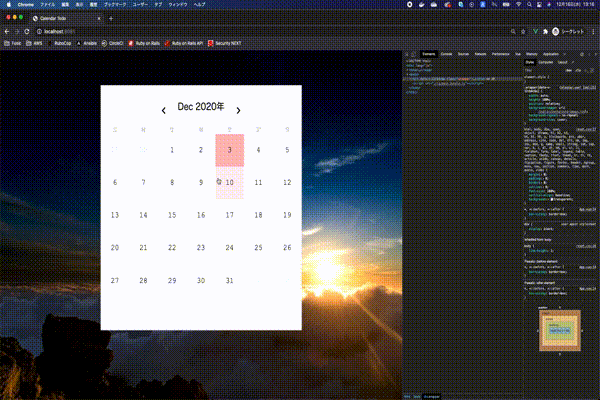This screenshot has height=400, width=600.
Task: Open the Layout sidebar tab
Action: (x=562, y=62)
